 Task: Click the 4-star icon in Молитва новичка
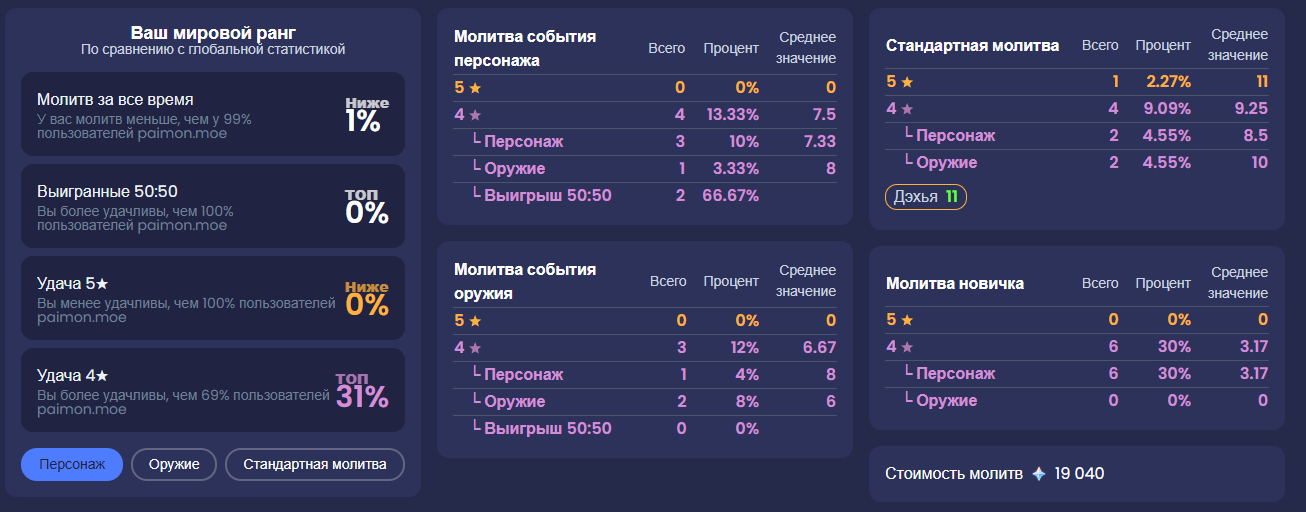point(907,347)
